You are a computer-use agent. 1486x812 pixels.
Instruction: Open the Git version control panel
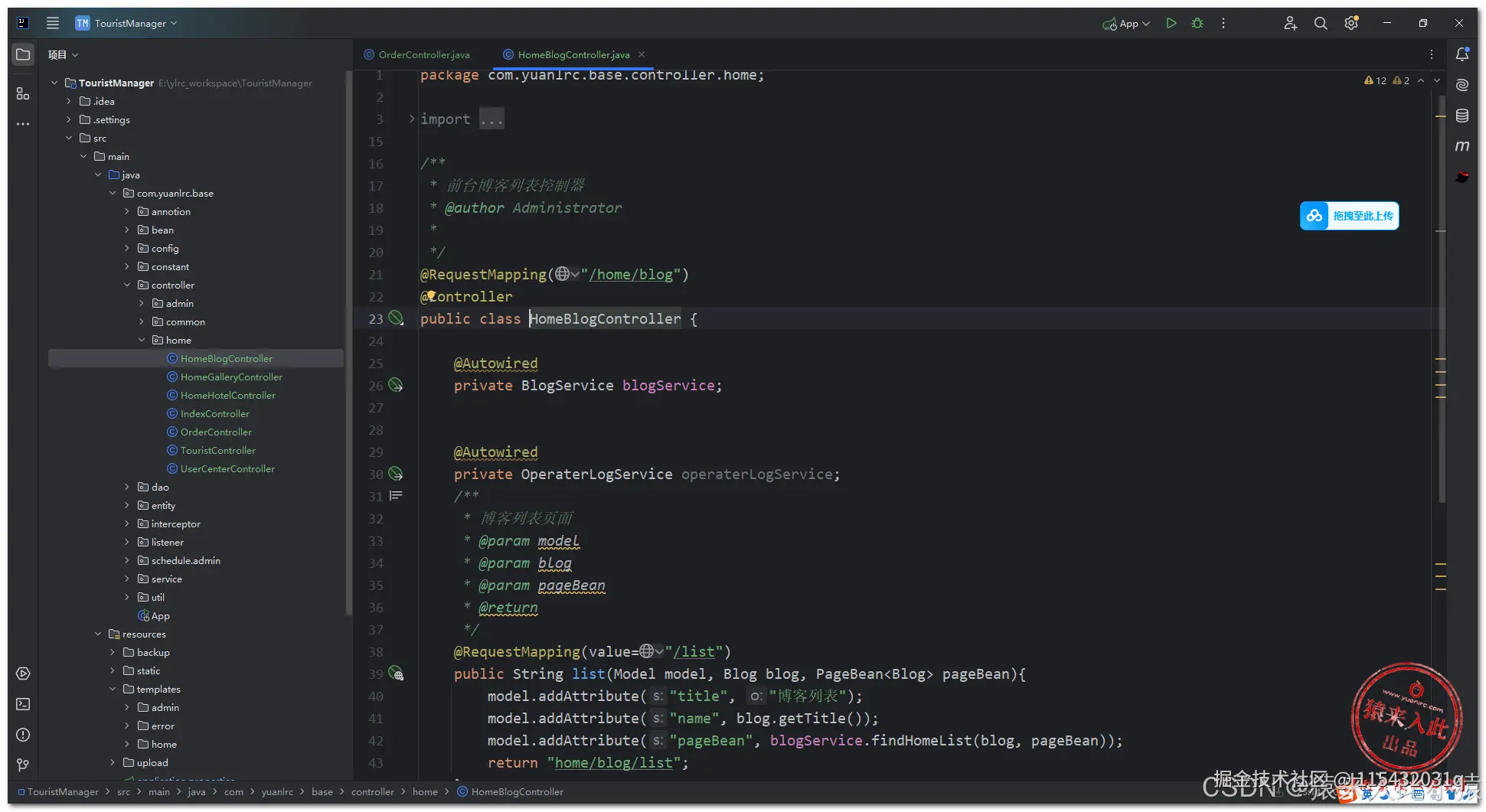[x=23, y=765]
